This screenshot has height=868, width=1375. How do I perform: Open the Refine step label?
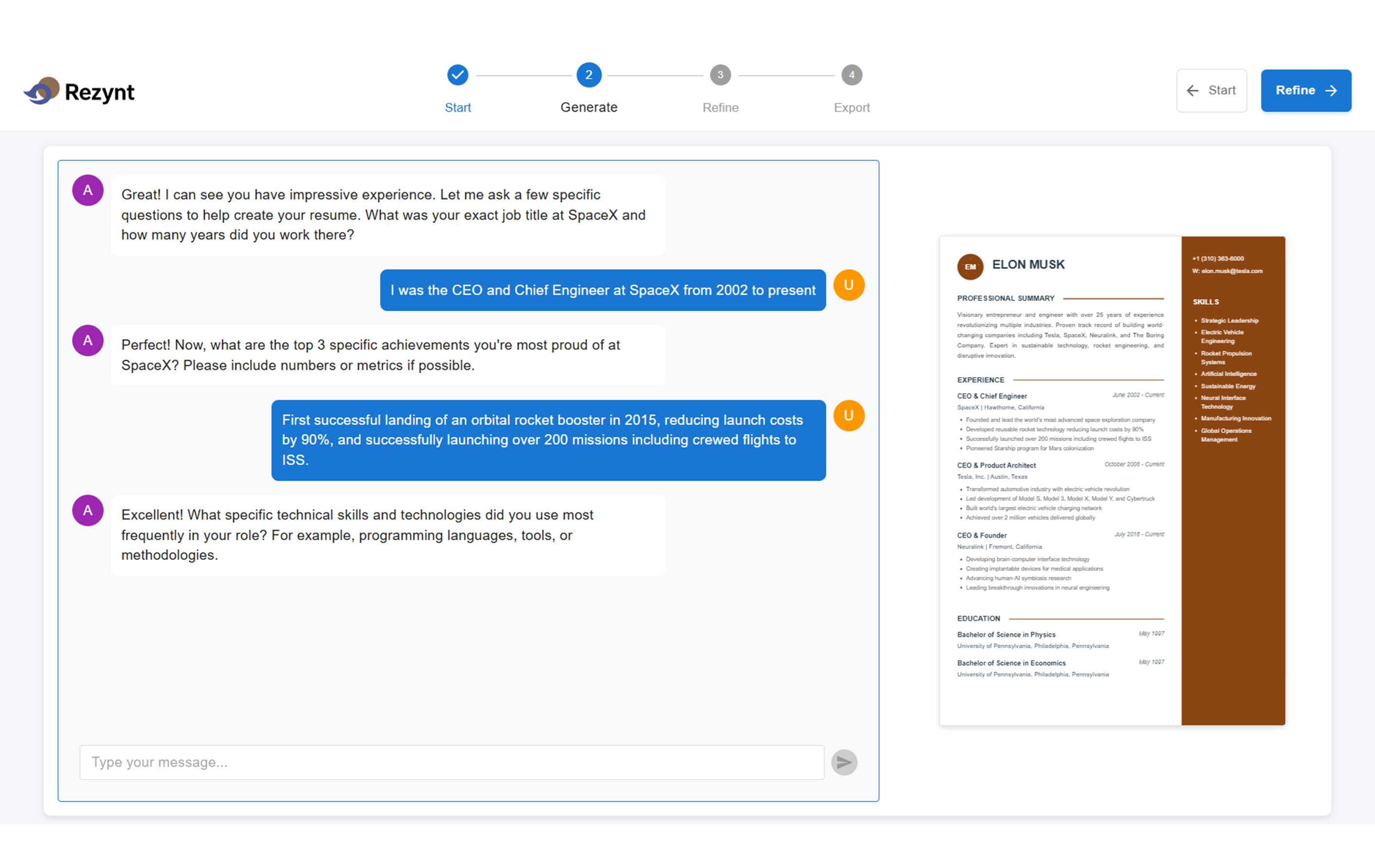point(720,107)
